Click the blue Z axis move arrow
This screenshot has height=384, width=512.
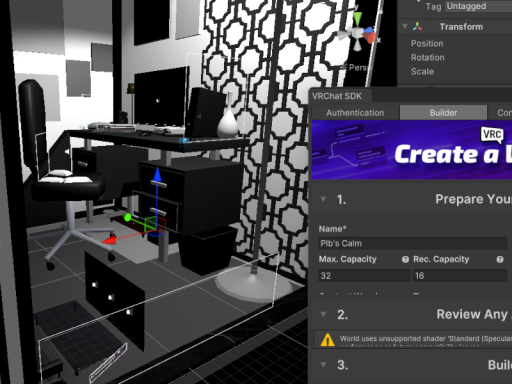click(x=157, y=174)
